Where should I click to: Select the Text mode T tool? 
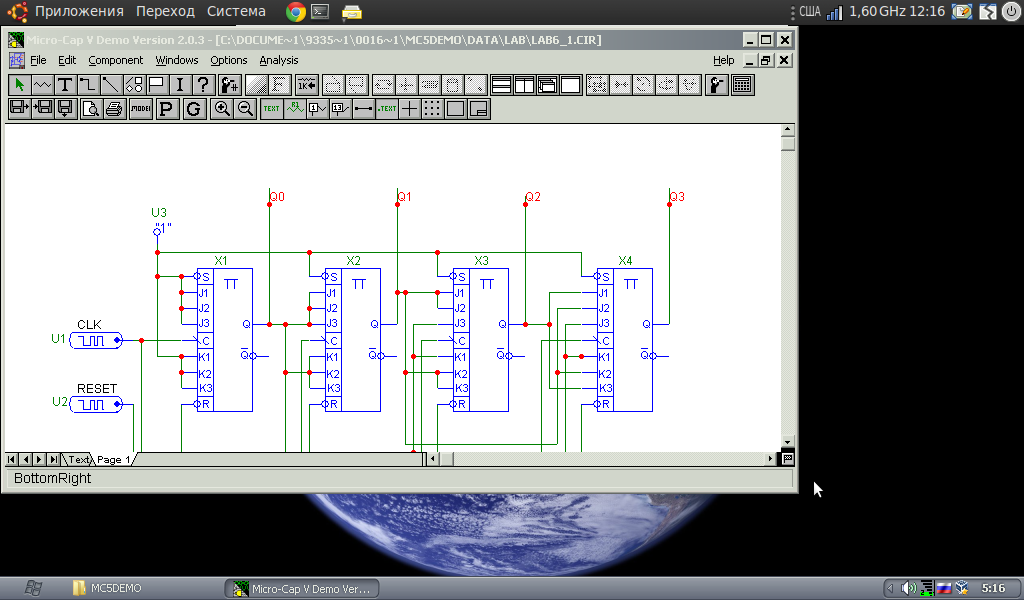[x=65, y=85]
